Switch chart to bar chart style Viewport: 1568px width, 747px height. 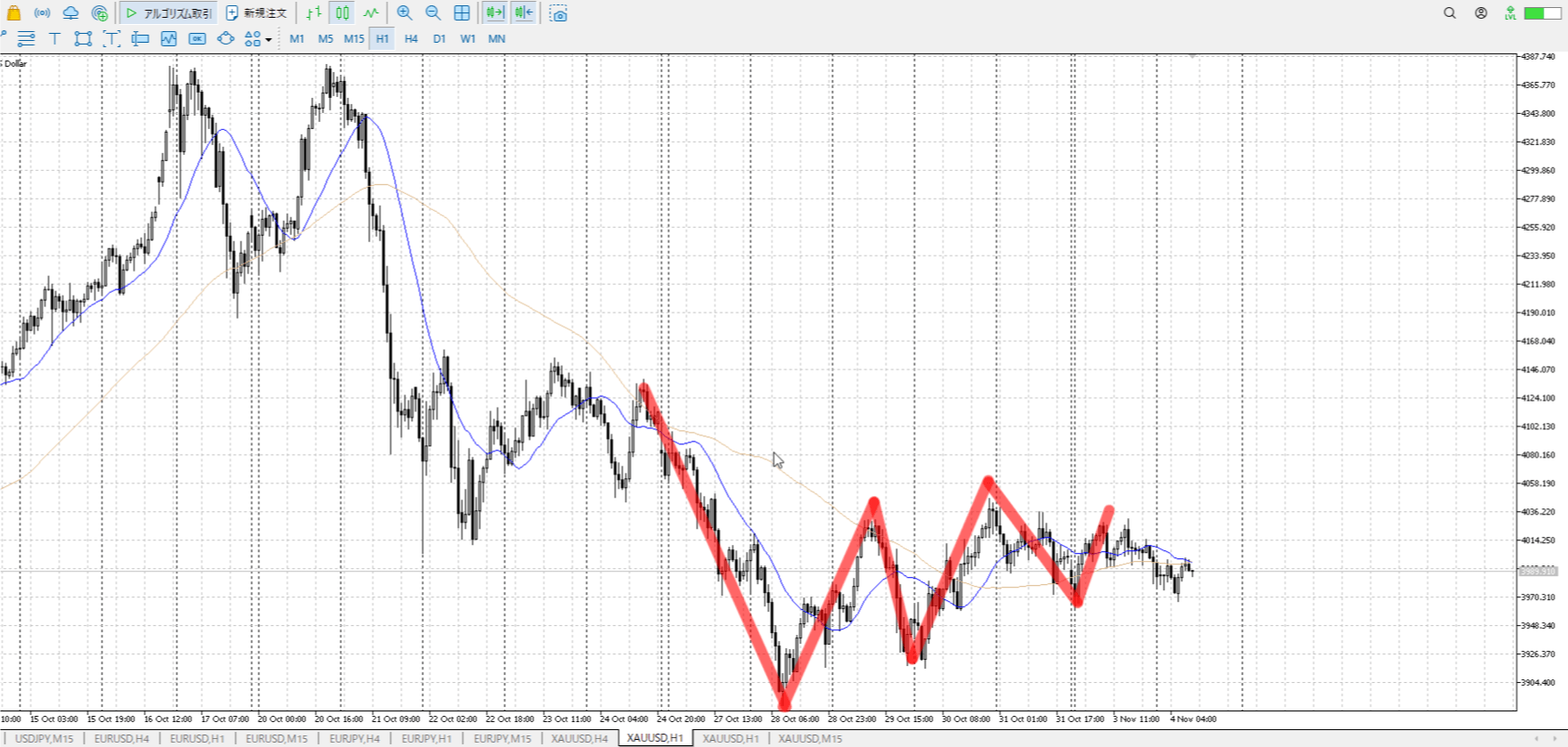point(314,13)
